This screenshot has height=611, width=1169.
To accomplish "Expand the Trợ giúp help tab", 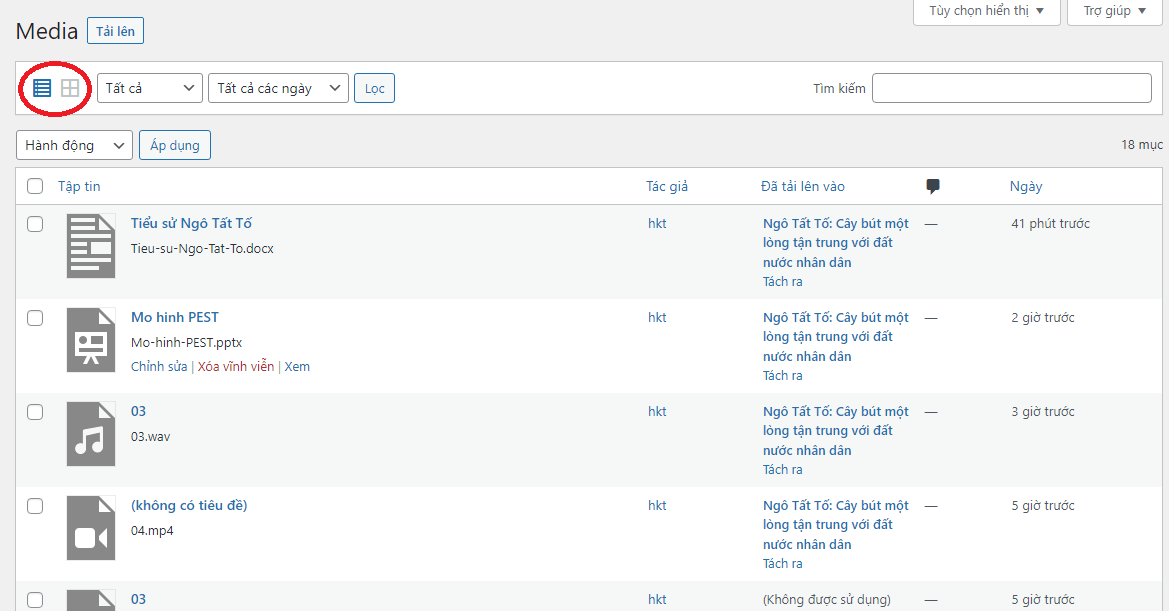I will 1115,11.
